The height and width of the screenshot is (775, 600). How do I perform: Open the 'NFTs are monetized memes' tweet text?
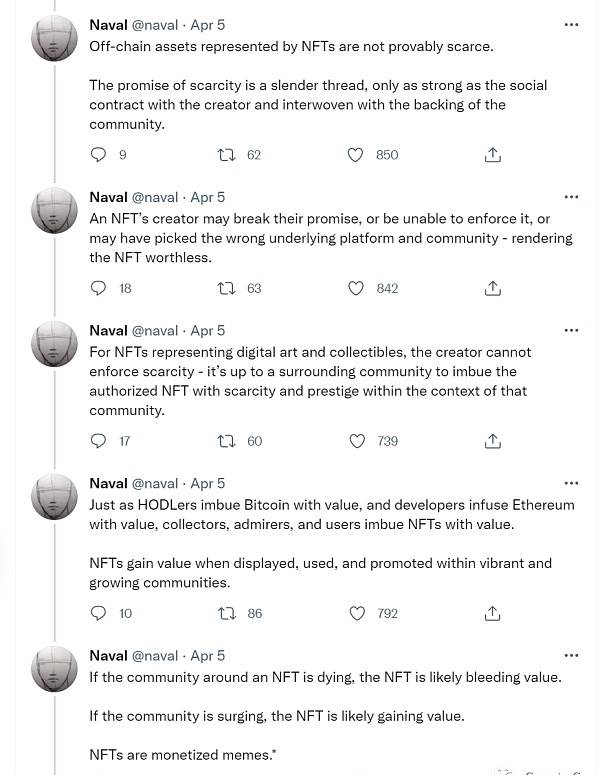click(x=182, y=755)
